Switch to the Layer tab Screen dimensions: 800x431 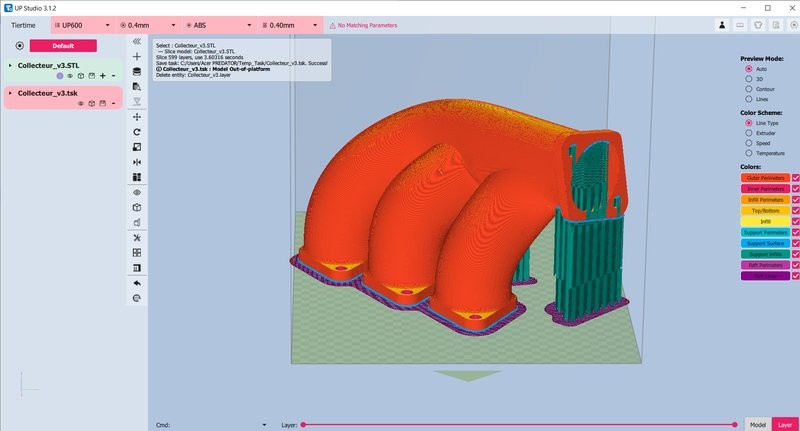tap(784, 425)
